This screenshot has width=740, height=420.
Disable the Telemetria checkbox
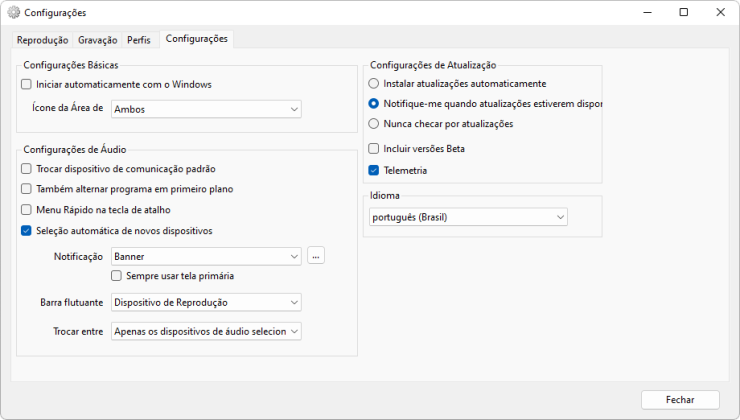373,170
